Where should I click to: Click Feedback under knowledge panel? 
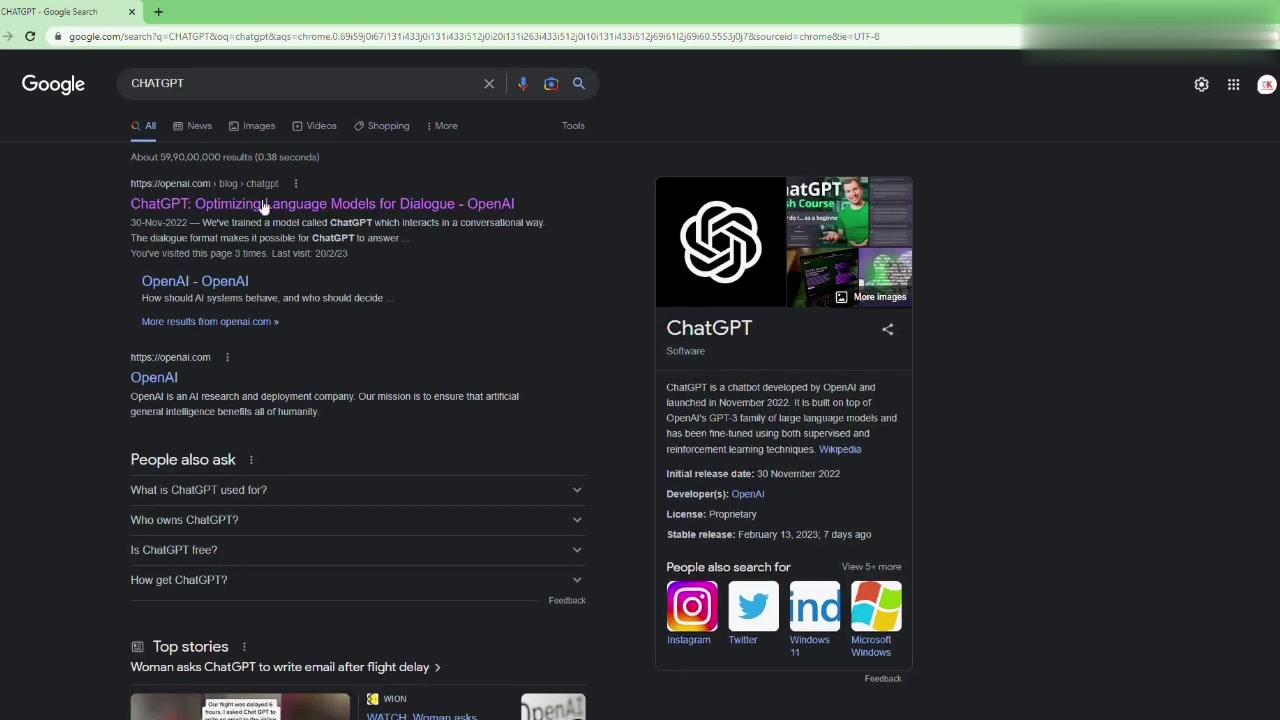[883, 678]
